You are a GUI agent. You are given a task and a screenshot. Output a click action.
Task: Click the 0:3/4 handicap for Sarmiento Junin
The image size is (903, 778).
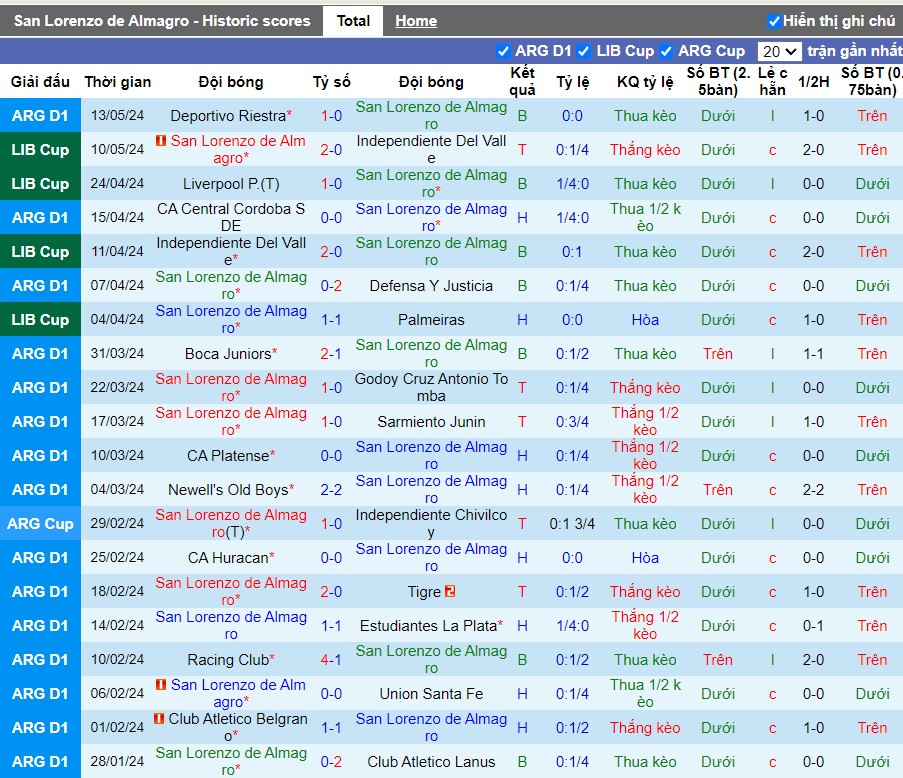coord(572,422)
